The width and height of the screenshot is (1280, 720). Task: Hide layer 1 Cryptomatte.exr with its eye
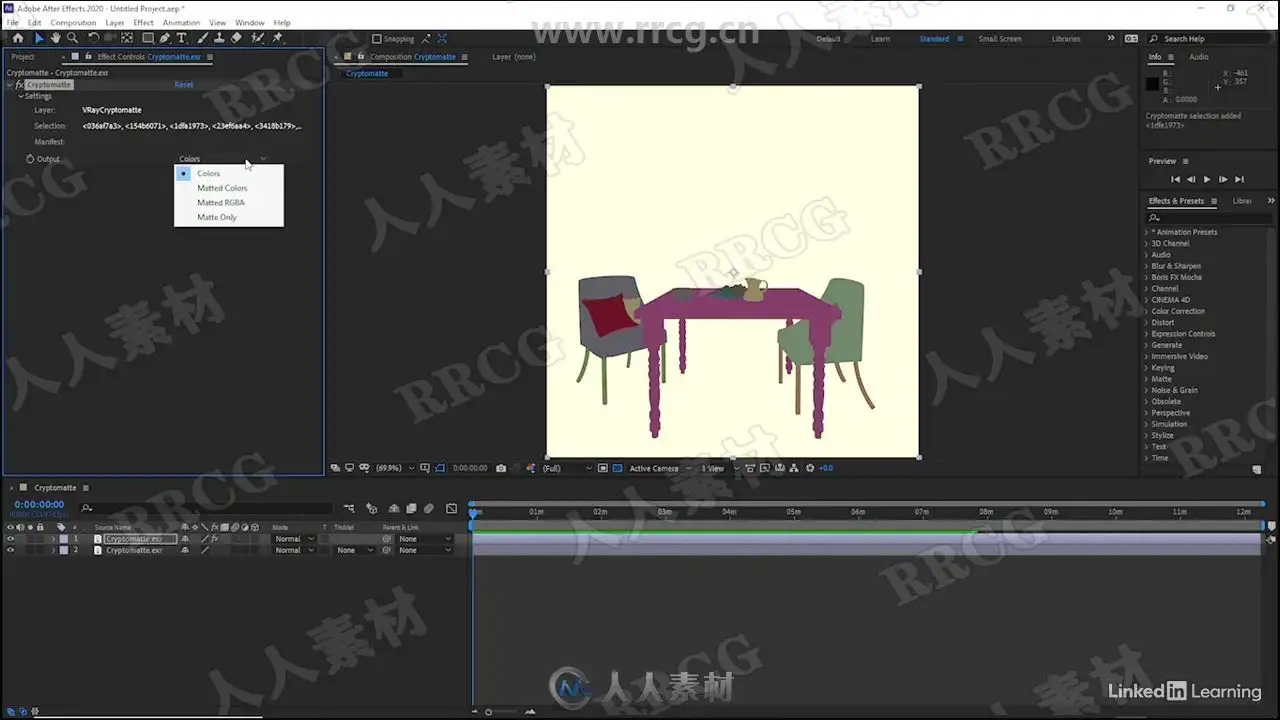point(11,539)
